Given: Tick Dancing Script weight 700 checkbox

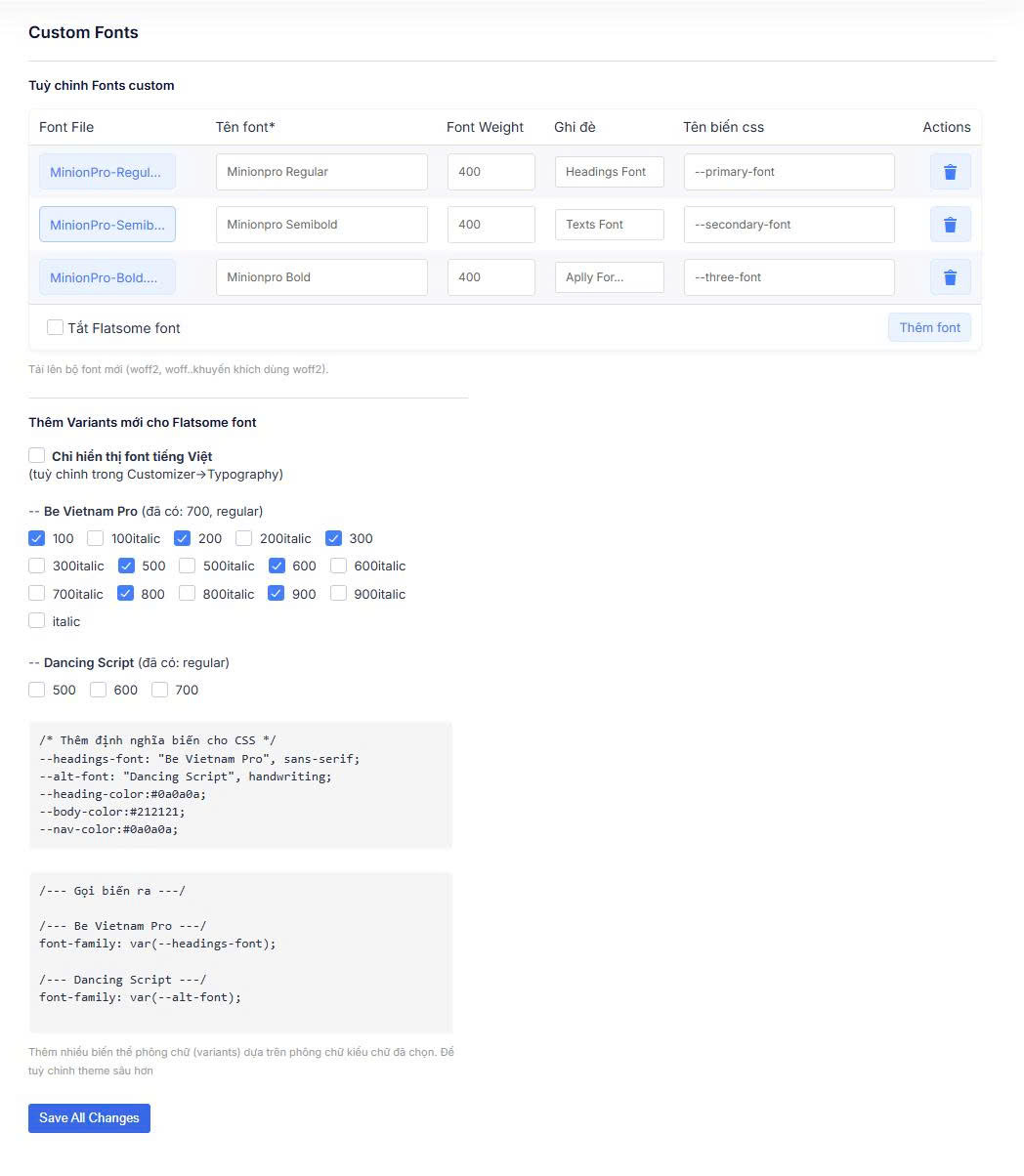Looking at the screenshot, I should click(x=160, y=690).
